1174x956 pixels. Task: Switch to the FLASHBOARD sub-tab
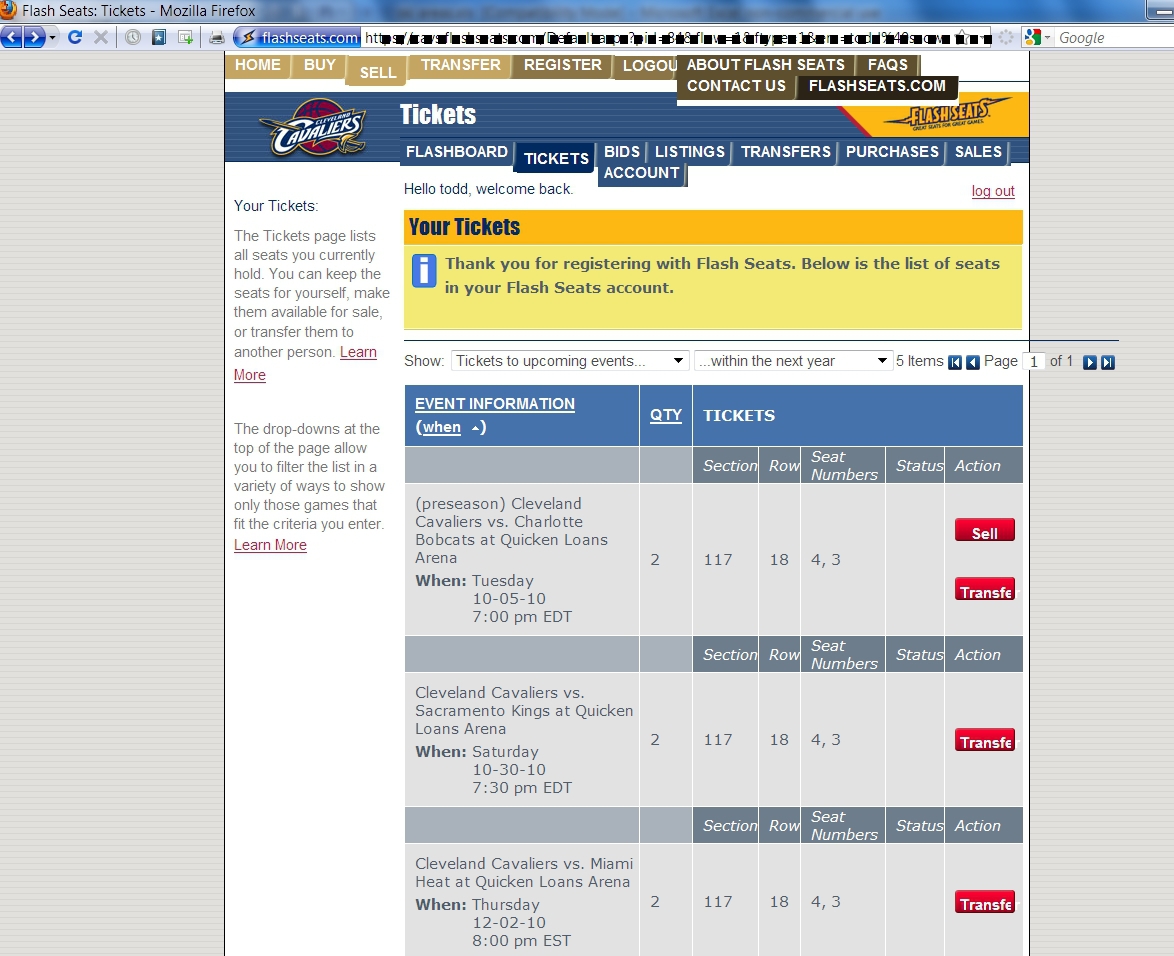click(457, 152)
